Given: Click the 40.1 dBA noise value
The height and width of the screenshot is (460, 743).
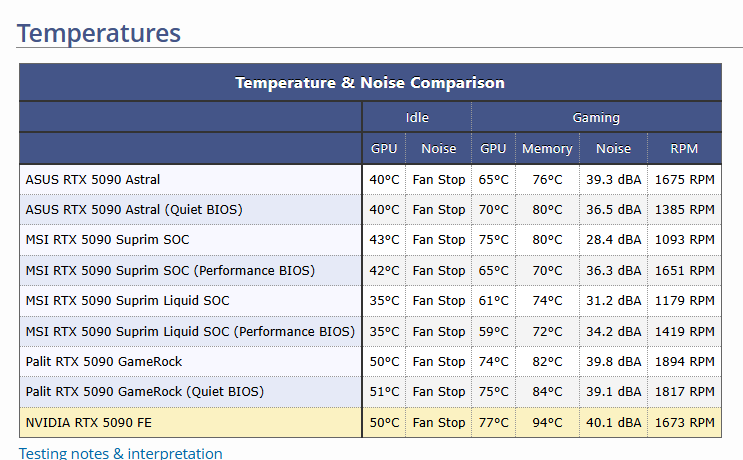Looking at the screenshot, I should click(613, 422).
